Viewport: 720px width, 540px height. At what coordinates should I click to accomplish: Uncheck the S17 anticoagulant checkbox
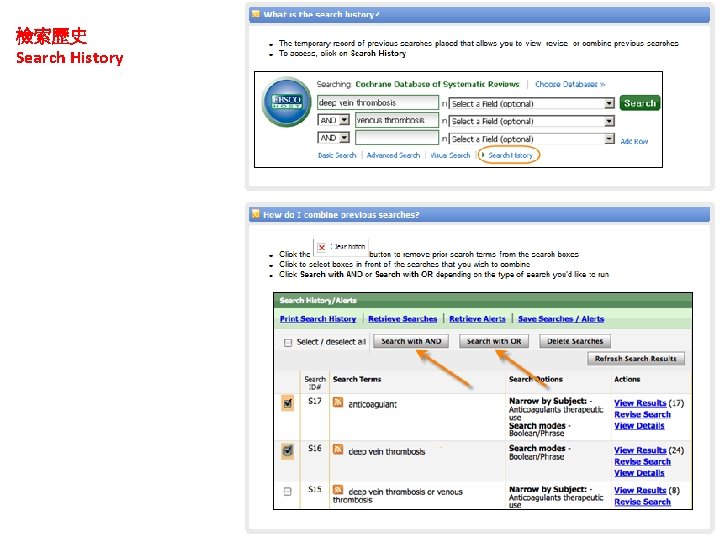tap(288, 404)
